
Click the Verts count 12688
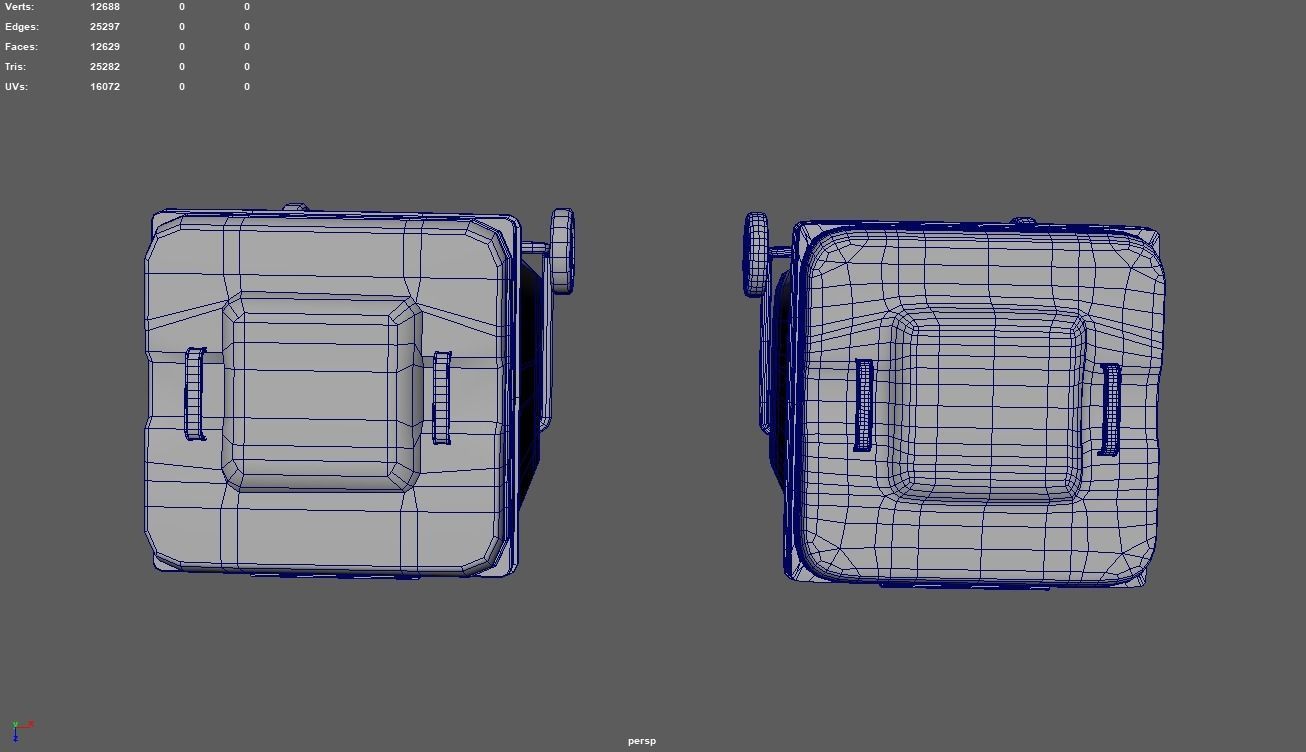(x=105, y=7)
